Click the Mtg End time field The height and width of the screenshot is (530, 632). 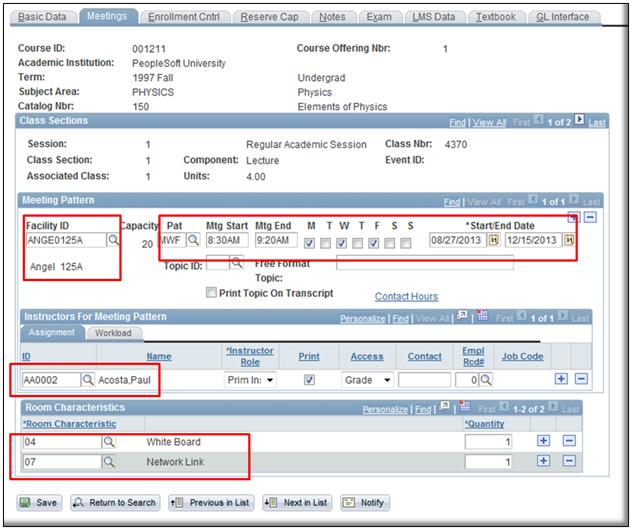pos(276,240)
